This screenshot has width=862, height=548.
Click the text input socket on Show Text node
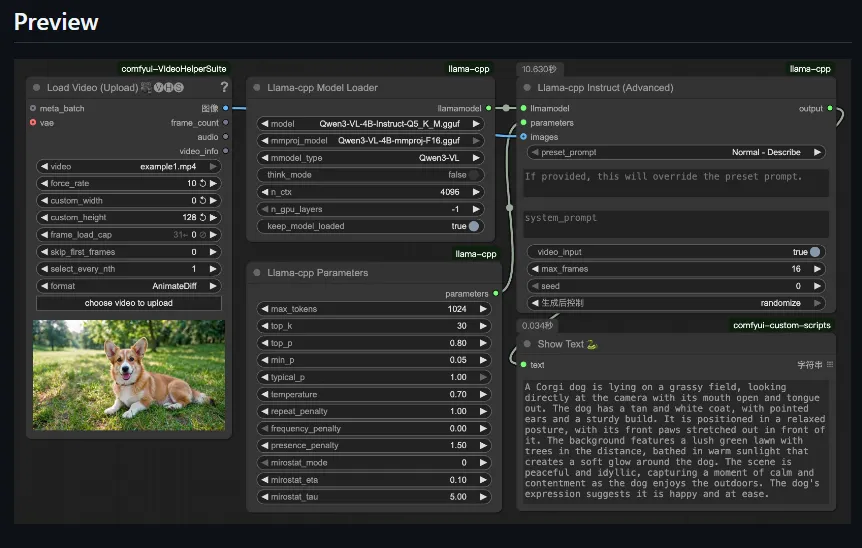coord(523,364)
